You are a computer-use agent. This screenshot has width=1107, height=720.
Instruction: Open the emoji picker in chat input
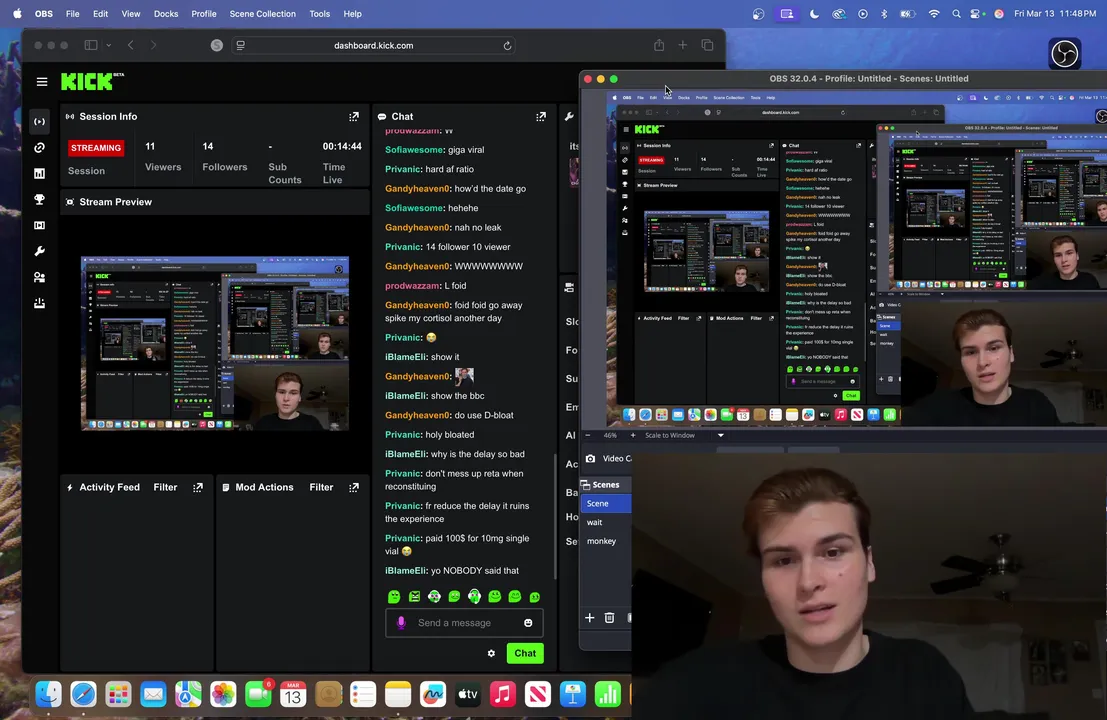pyautogui.click(x=528, y=623)
